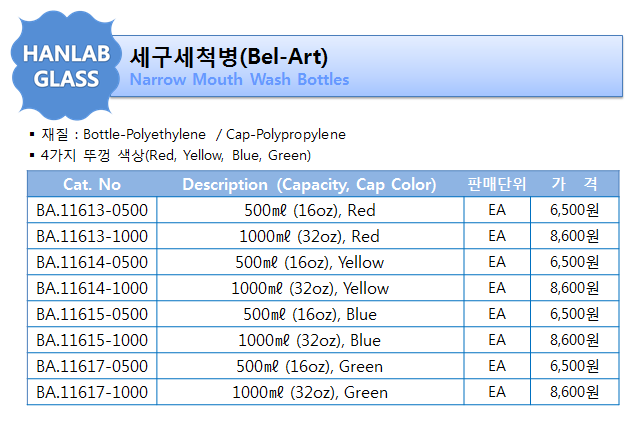Click the Narrow Mouth Wash Bottles subtitle

[239, 80]
